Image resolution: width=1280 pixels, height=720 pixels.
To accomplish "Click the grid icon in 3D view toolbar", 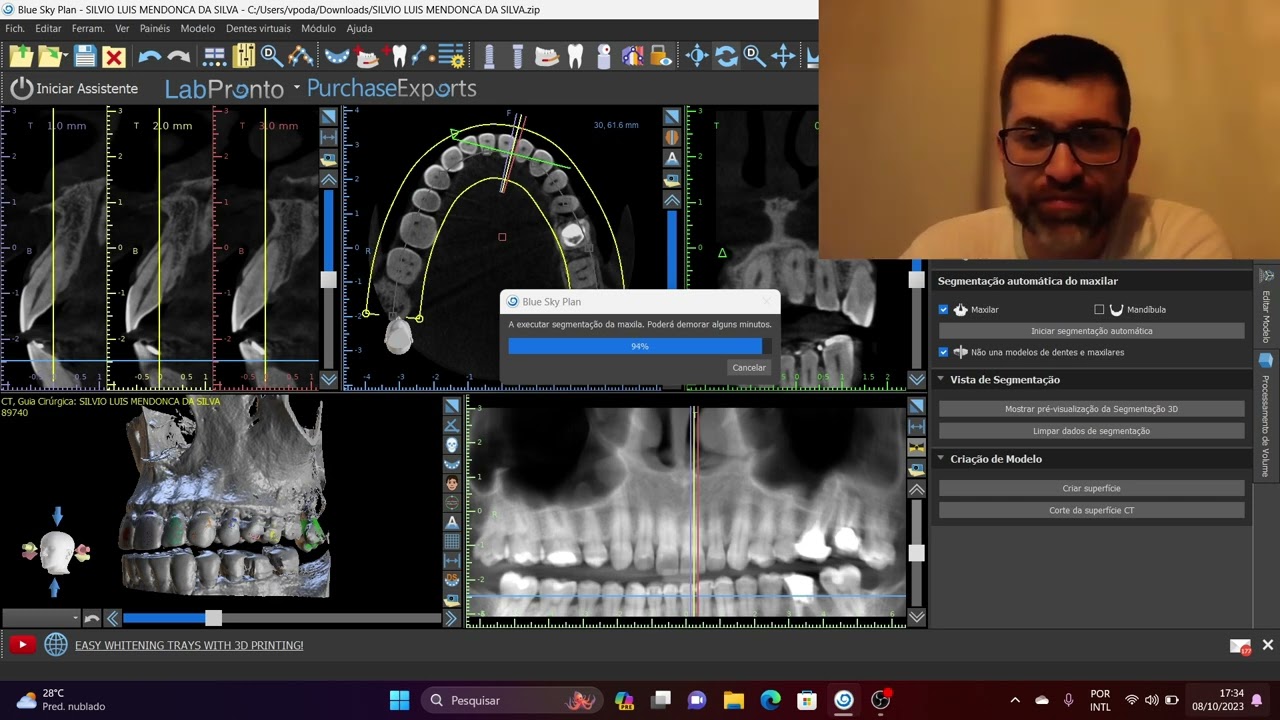I will click(452, 541).
